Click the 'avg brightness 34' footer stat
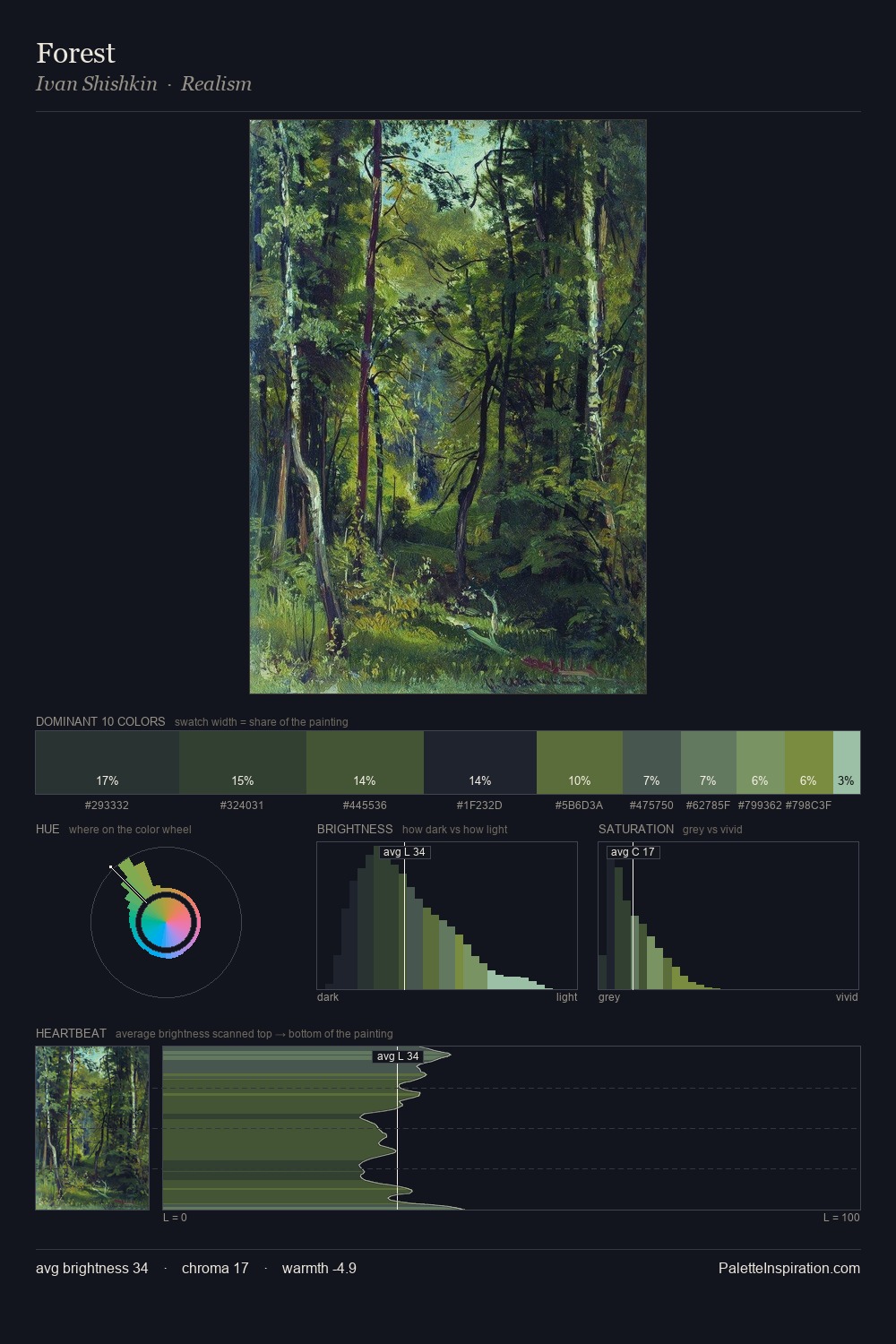Image resolution: width=896 pixels, height=1344 pixels. pos(92,1268)
